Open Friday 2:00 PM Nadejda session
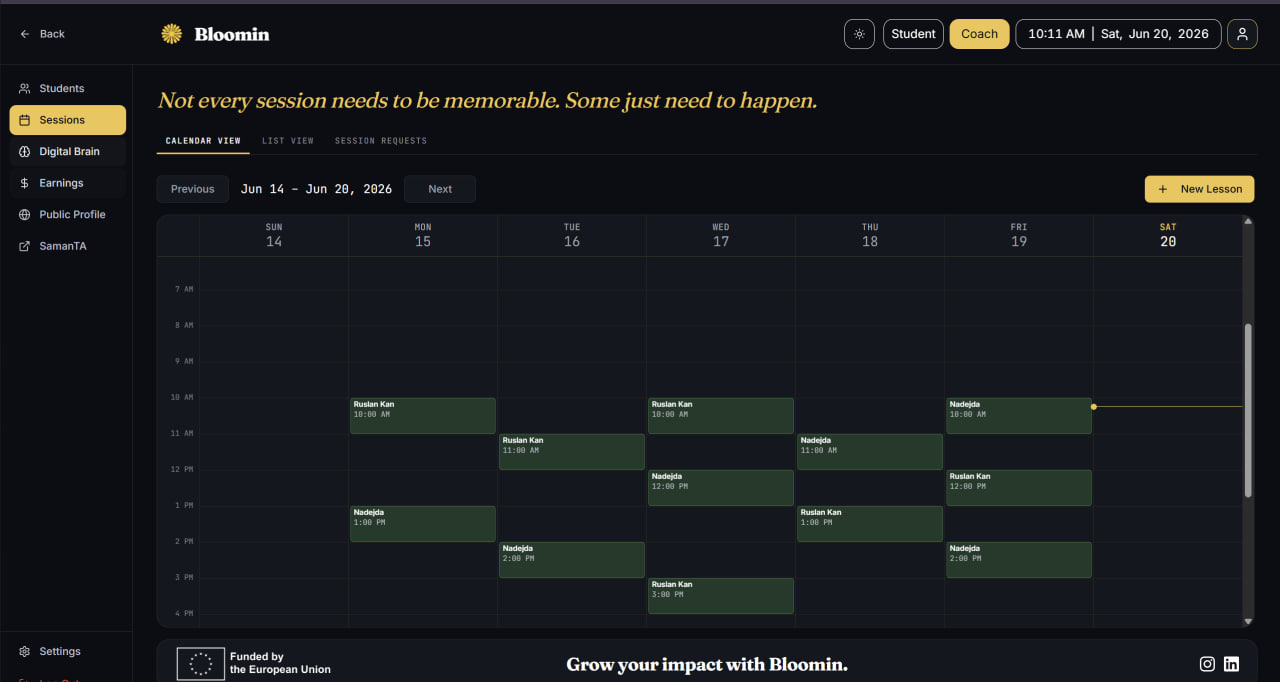 pos(1019,560)
